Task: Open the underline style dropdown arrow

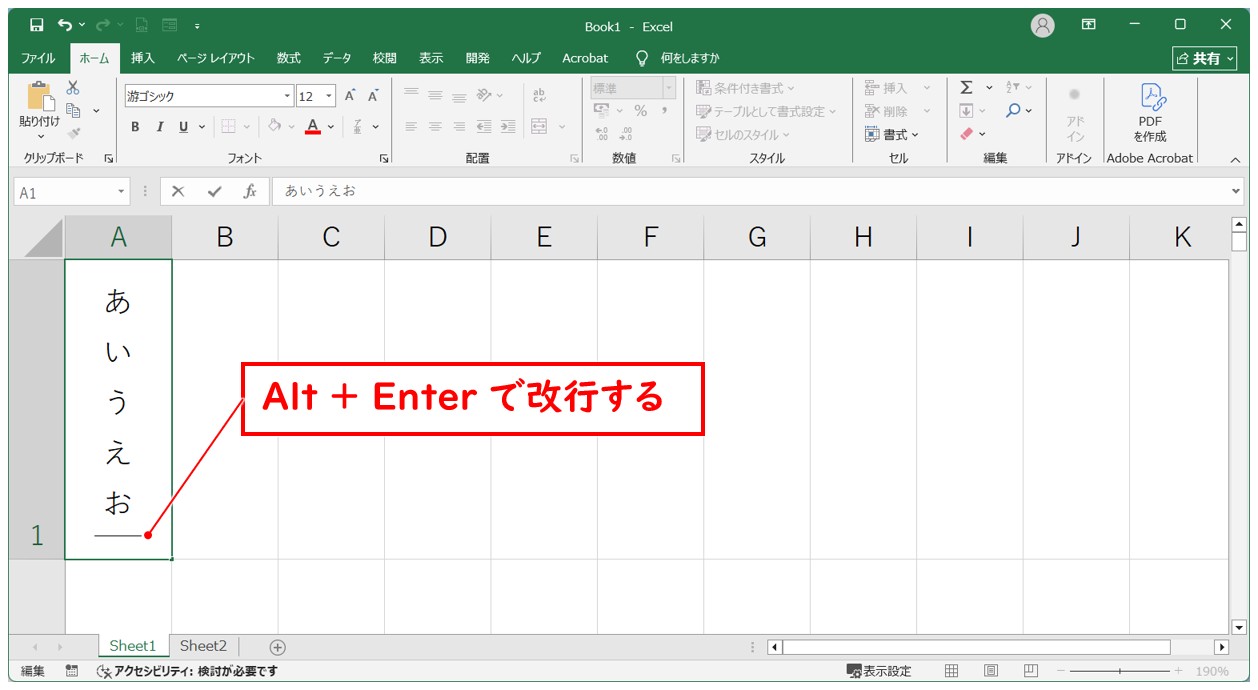Action: [202, 127]
